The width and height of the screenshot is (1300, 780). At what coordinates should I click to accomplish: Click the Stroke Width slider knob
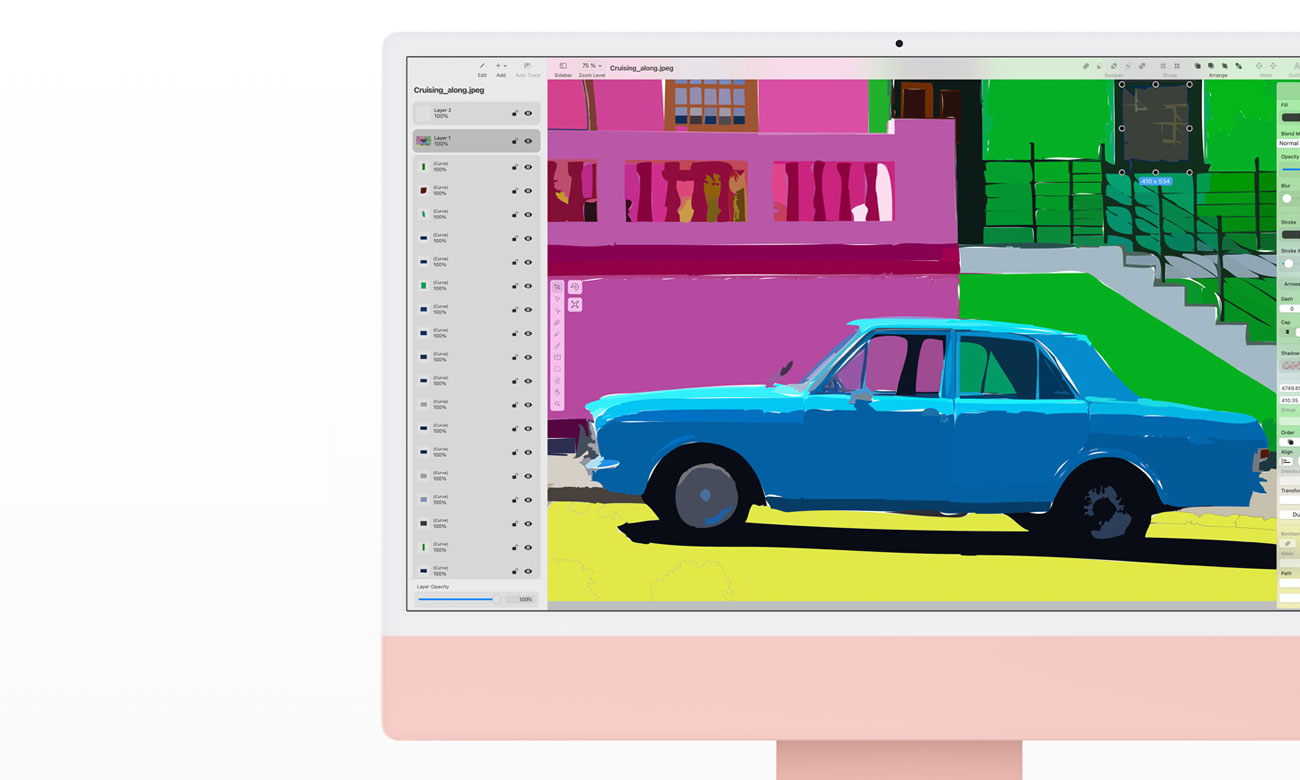tap(1288, 263)
